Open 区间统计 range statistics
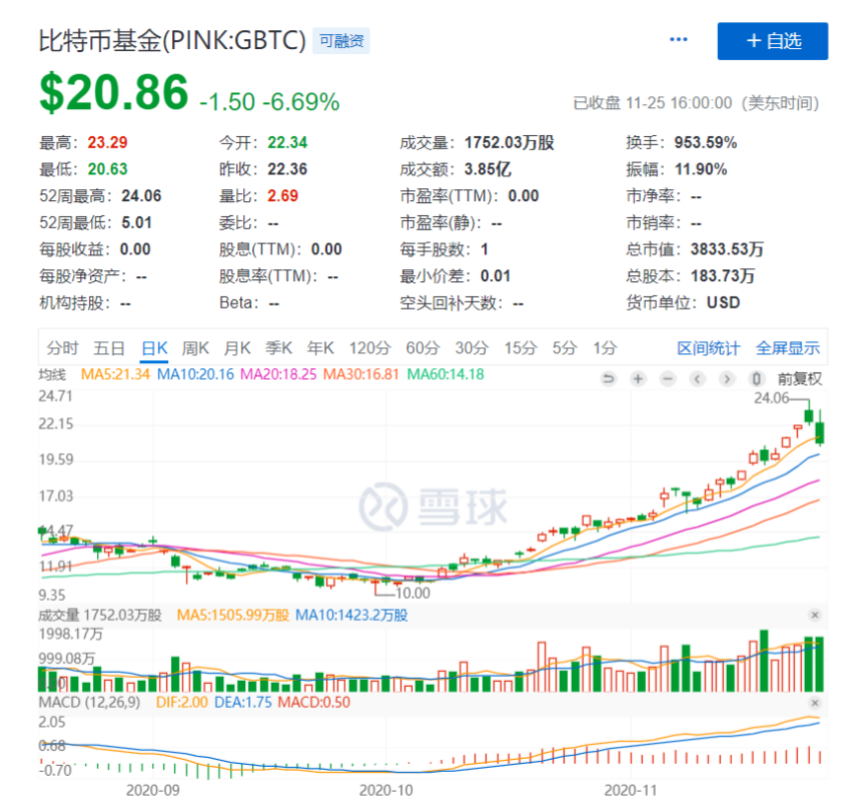The height and width of the screenshot is (806, 853). click(x=708, y=349)
